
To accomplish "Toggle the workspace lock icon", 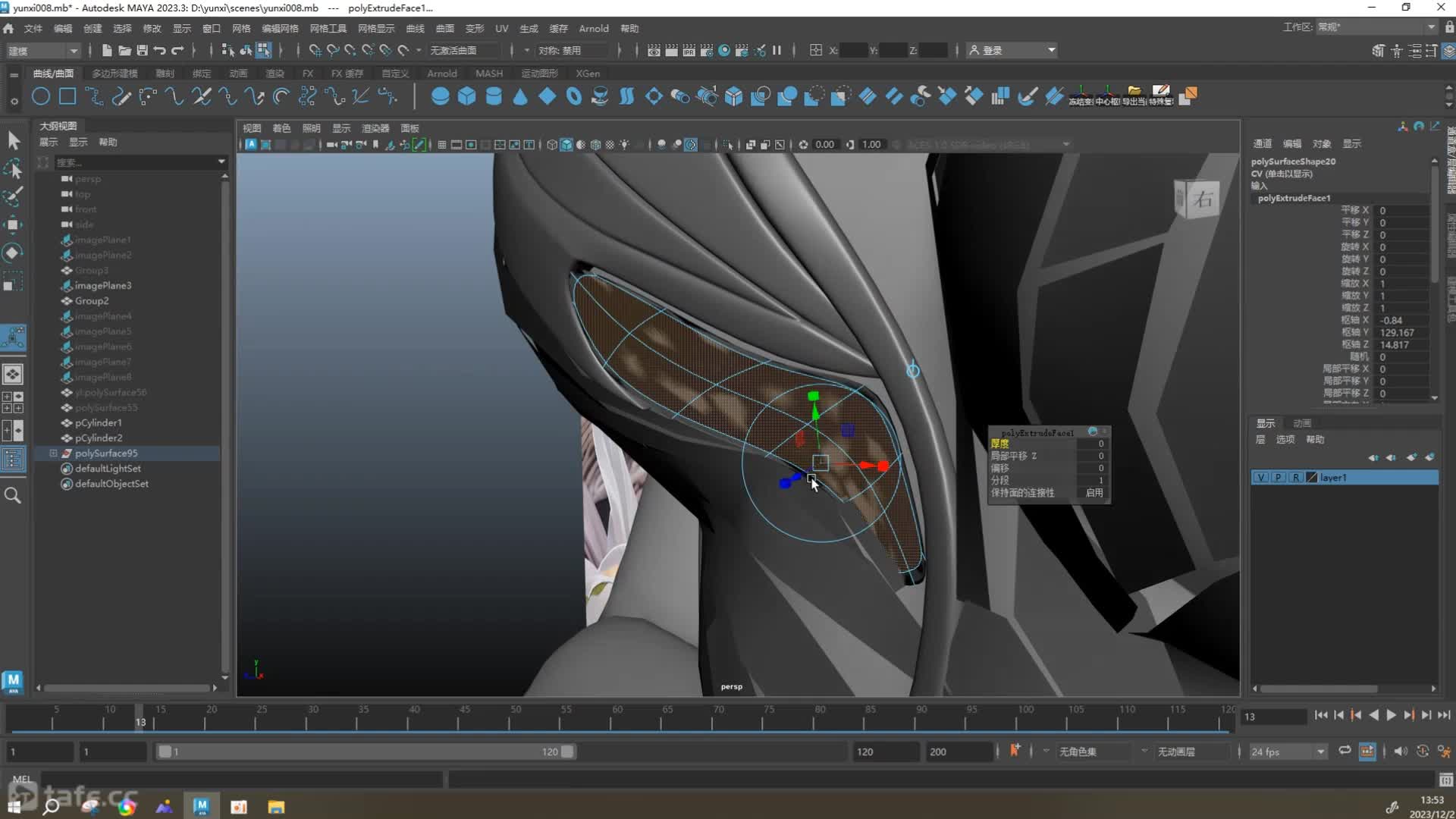I will 1449,27.
